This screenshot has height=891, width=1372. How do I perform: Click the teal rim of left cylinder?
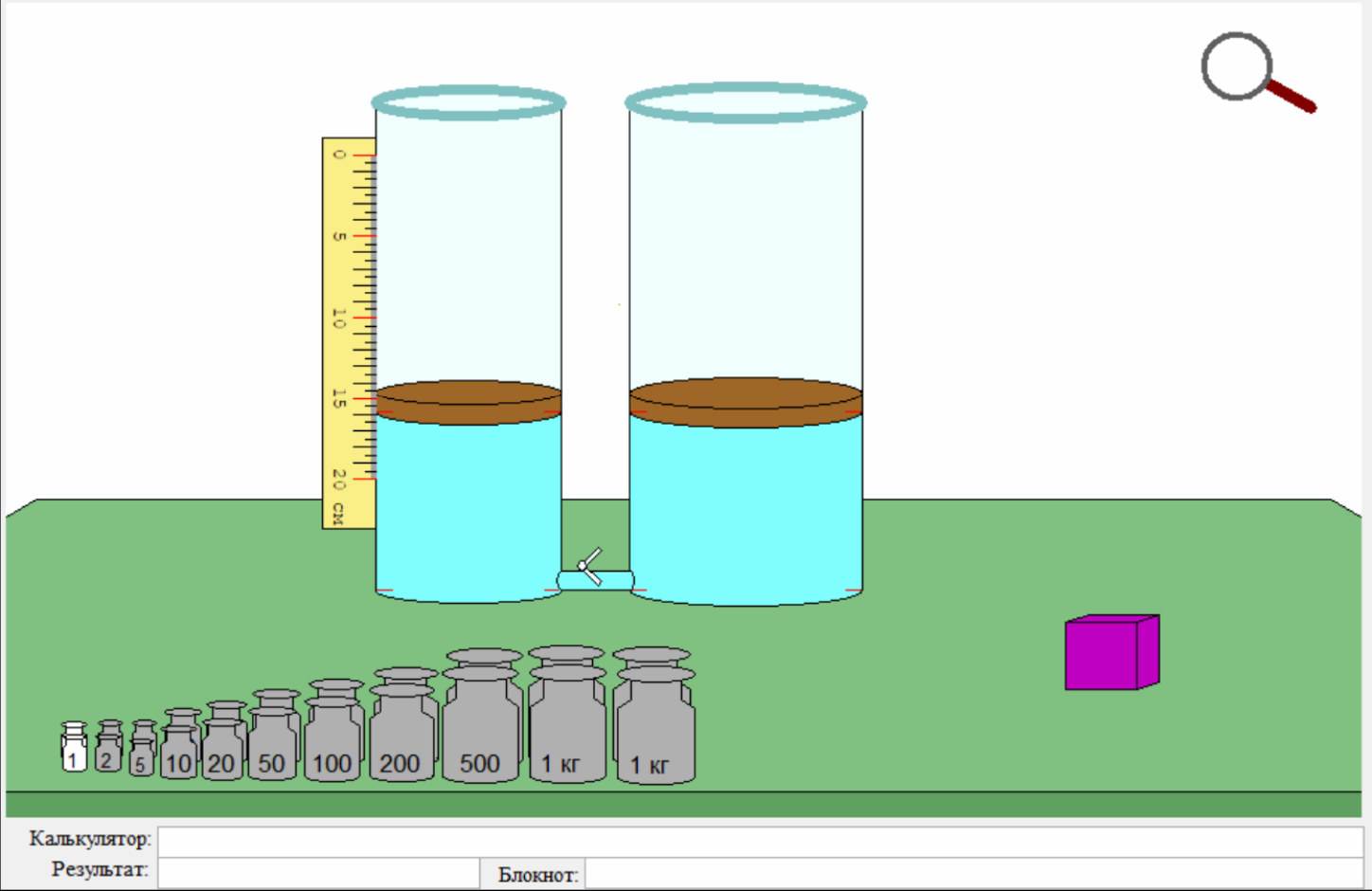[468, 102]
